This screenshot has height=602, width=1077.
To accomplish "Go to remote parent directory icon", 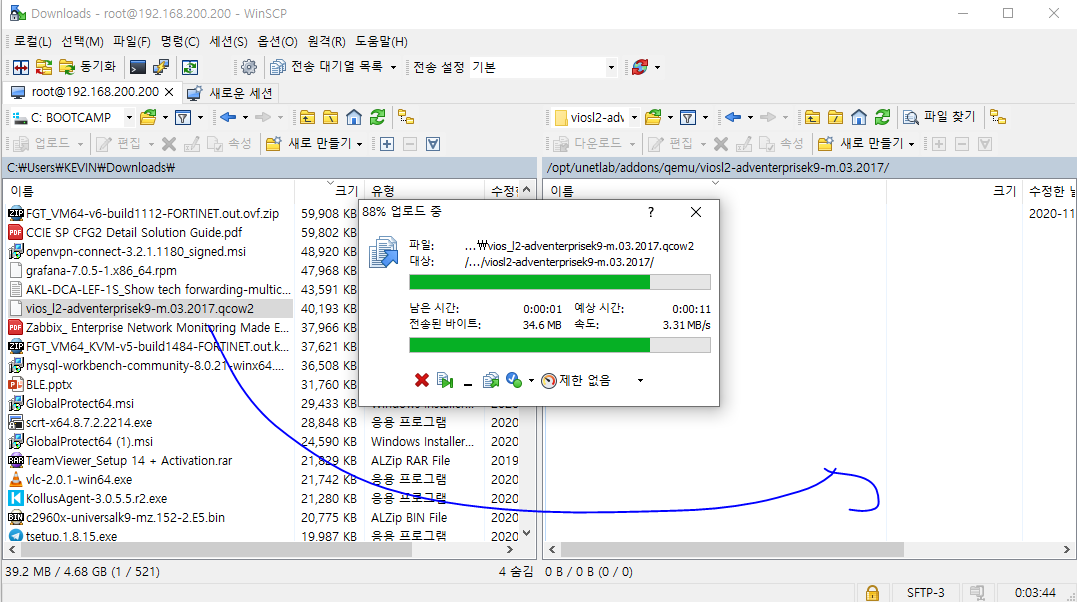I will tap(812, 118).
